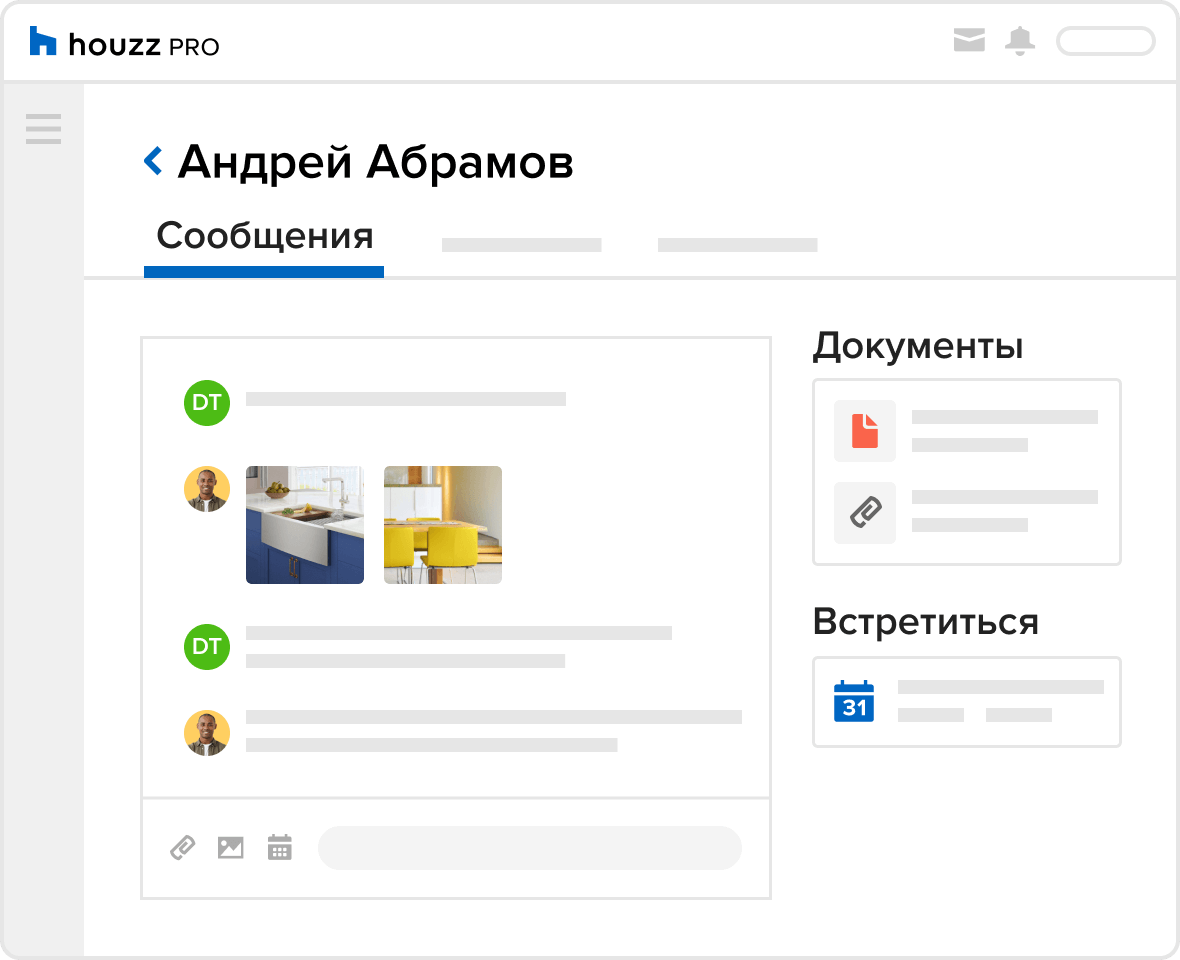Open the mail inbox icon
The height and width of the screenshot is (960, 1180).
[x=969, y=41]
